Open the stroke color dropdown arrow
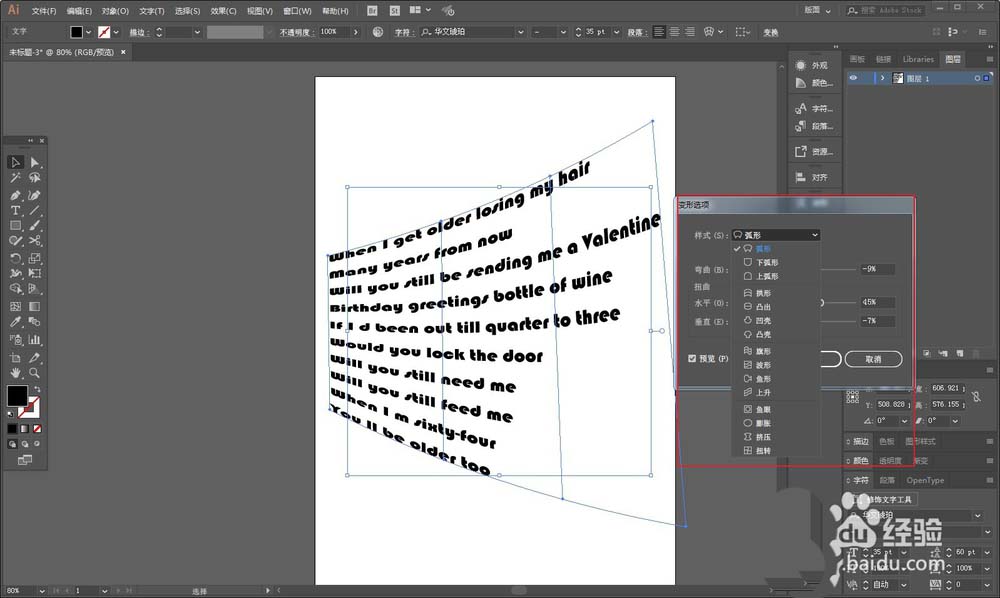 (116, 32)
